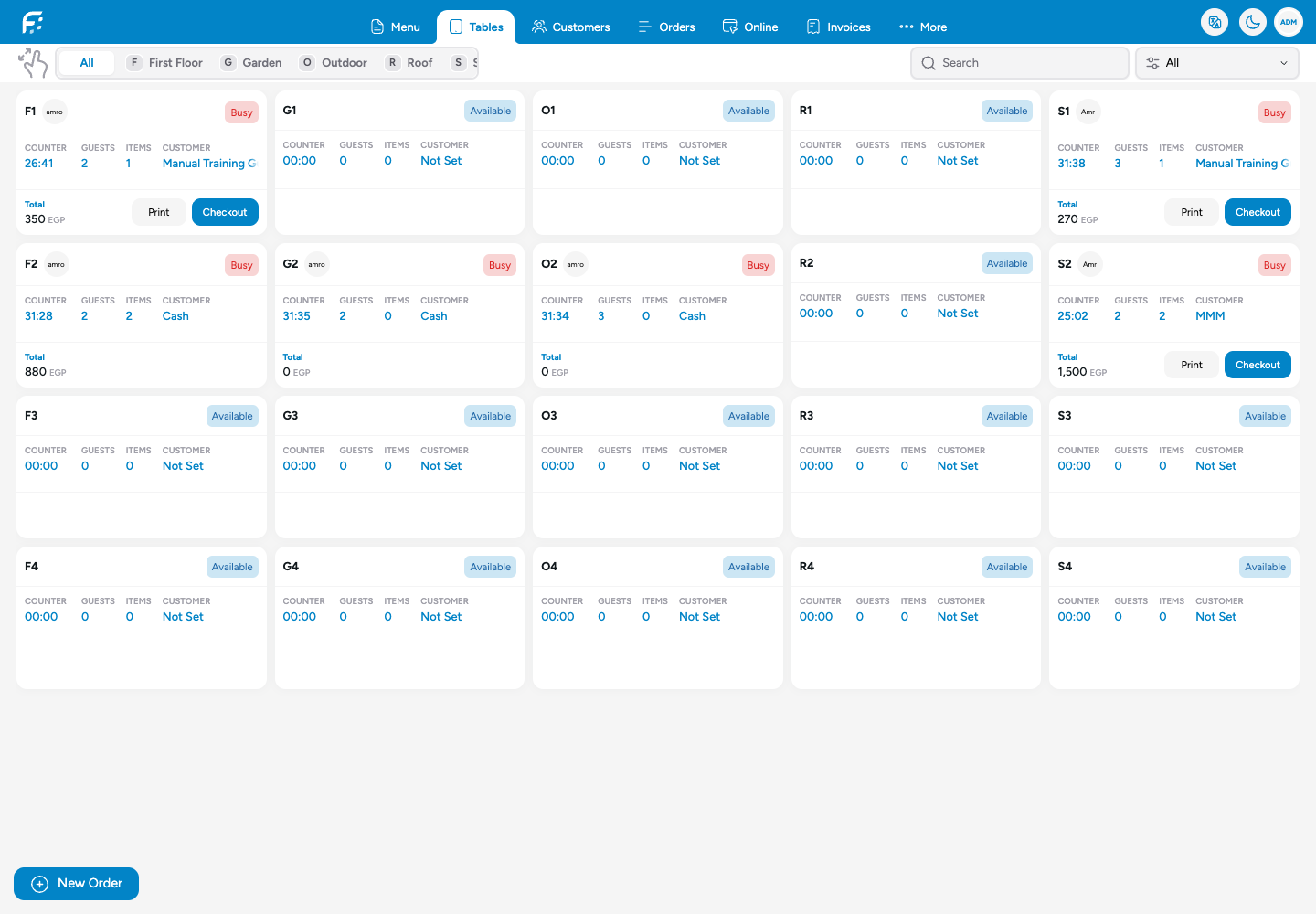Focus the Search field

coord(1020,63)
